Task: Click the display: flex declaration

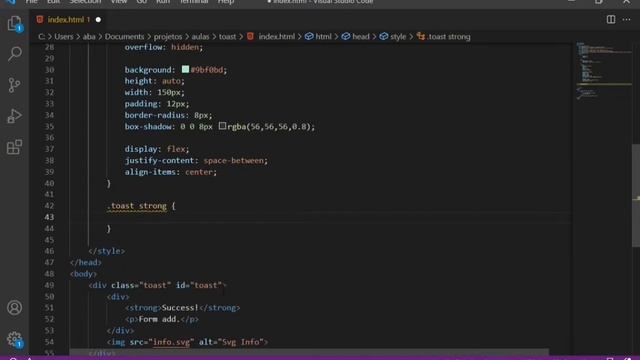Action: (x=157, y=149)
